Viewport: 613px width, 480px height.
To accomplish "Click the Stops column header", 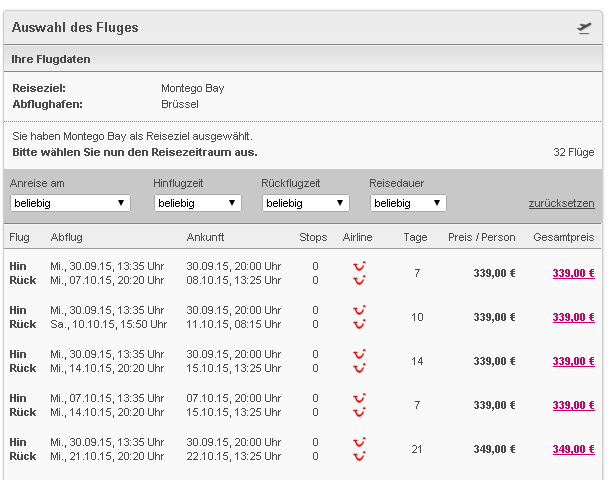I will tap(313, 237).
